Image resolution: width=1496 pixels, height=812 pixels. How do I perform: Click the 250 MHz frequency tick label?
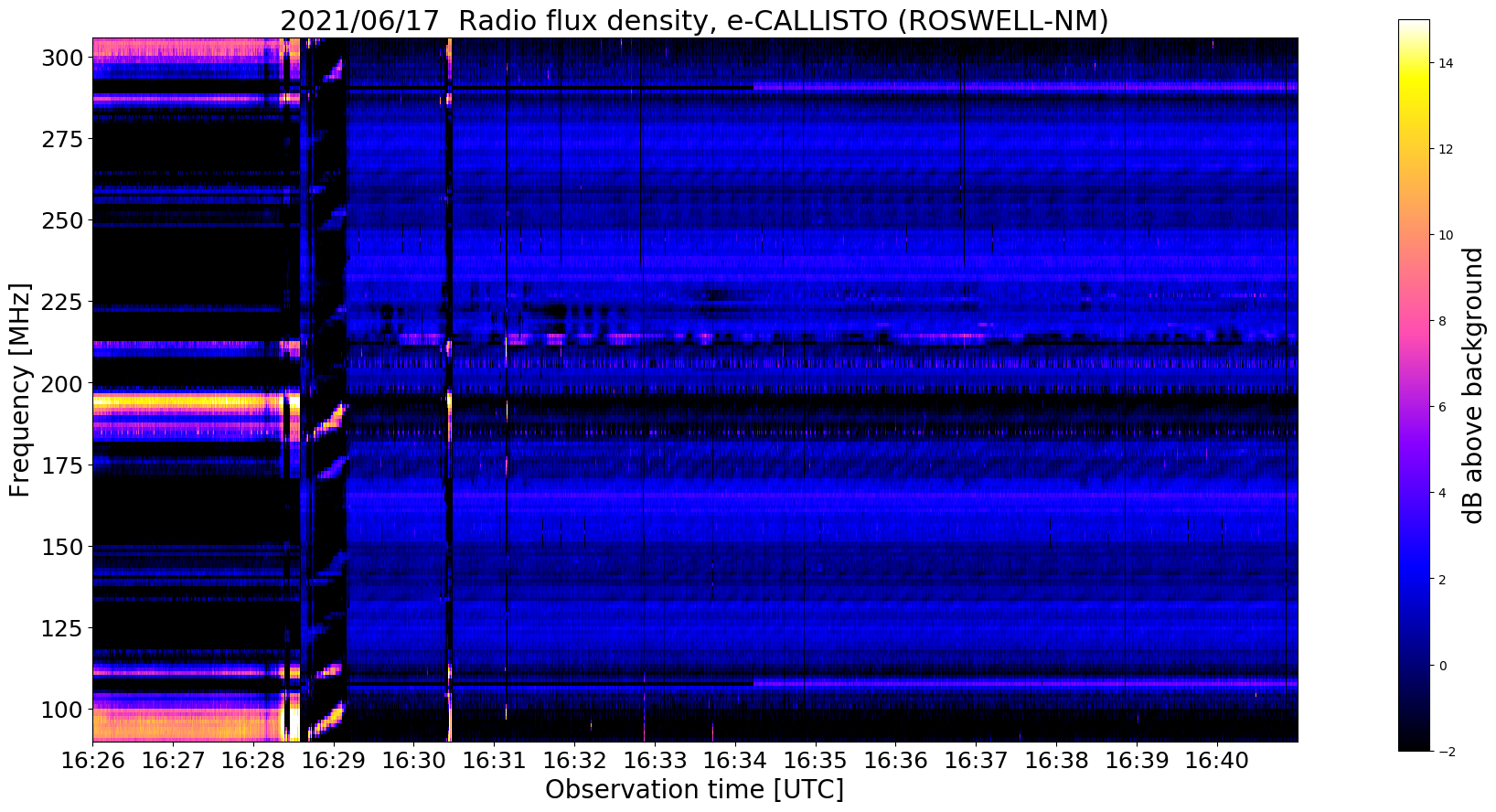61,221
